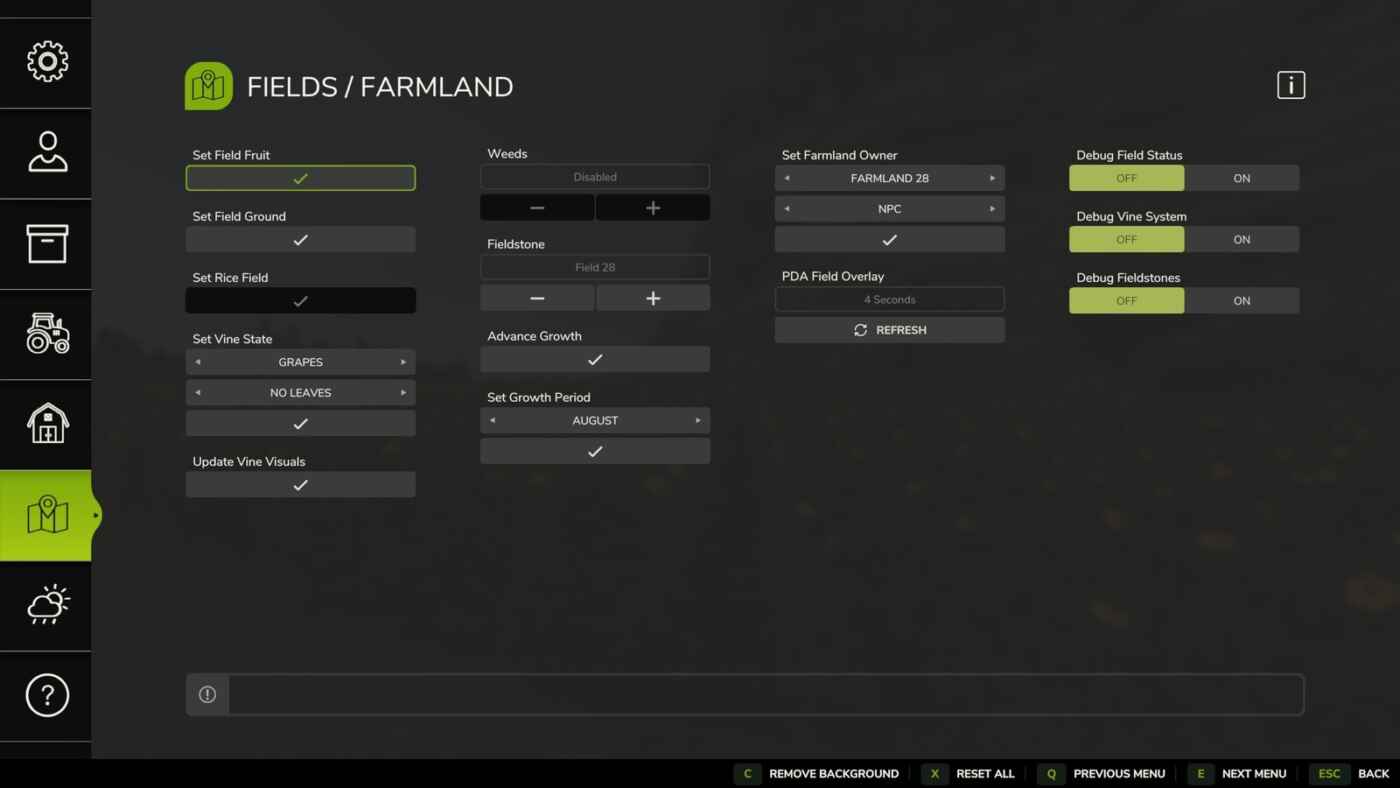Increase Fieldstone with plus button

[x=653, y=298]
